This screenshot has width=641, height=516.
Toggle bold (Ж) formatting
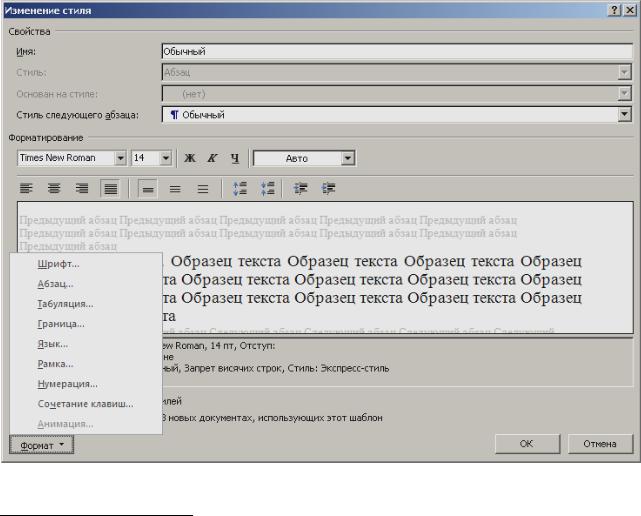pos(190,158)
